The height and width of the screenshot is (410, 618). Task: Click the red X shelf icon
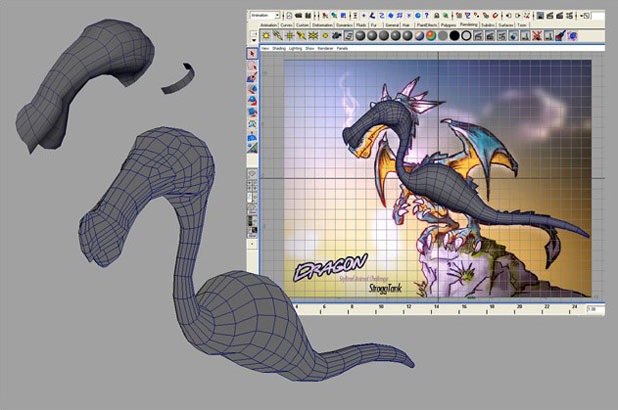pos(537,36)
